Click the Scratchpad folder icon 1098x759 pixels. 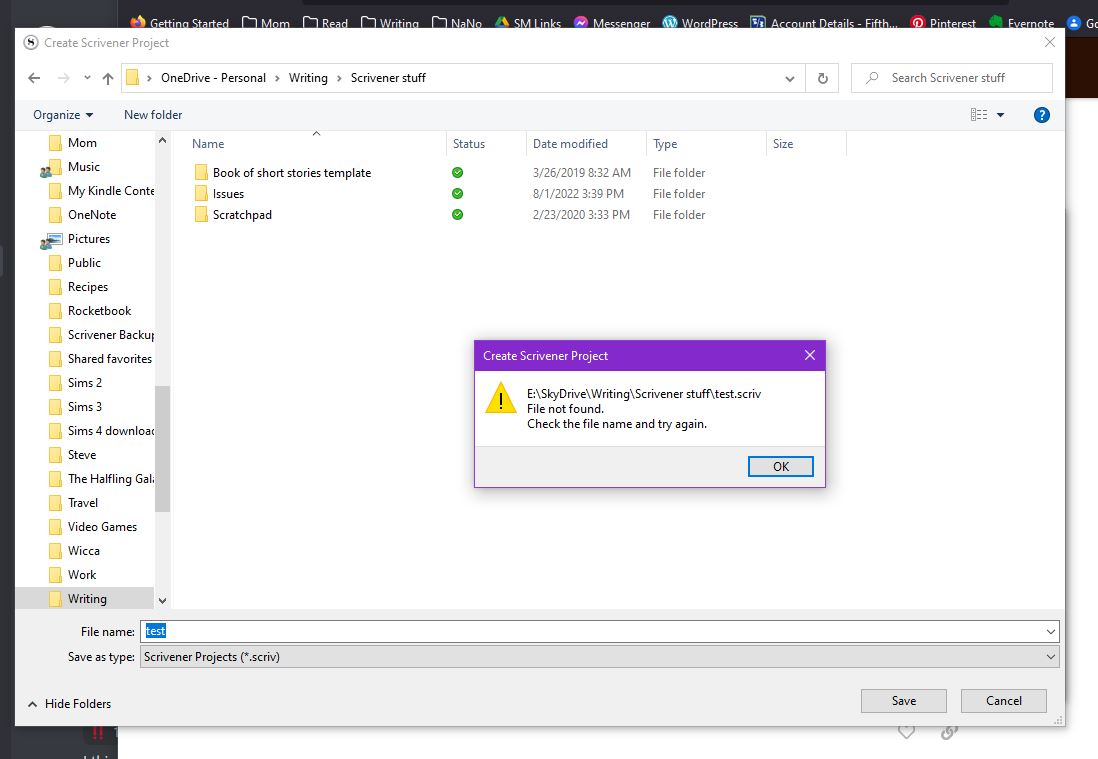(201, 214)
